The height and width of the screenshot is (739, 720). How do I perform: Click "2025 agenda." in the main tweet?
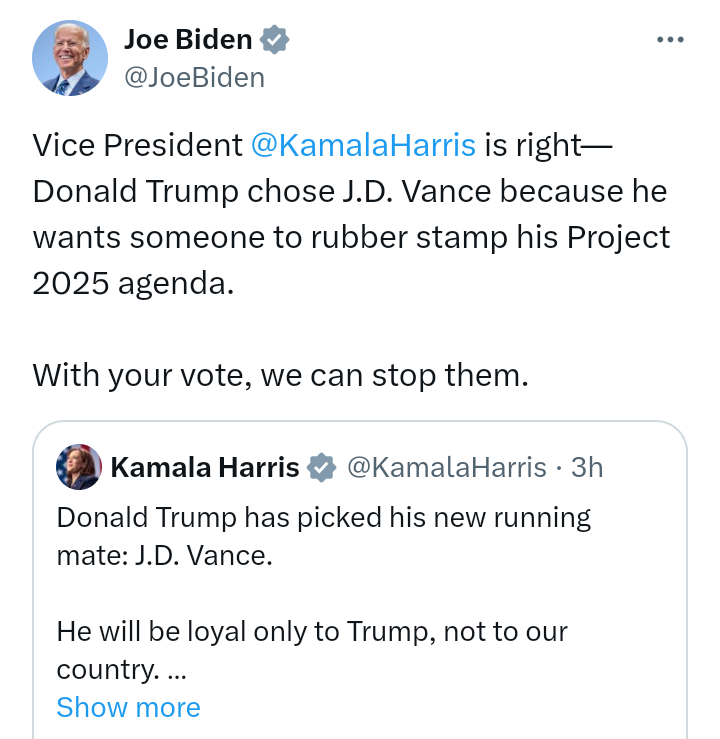pyautogui.click(x=133, y=283)
